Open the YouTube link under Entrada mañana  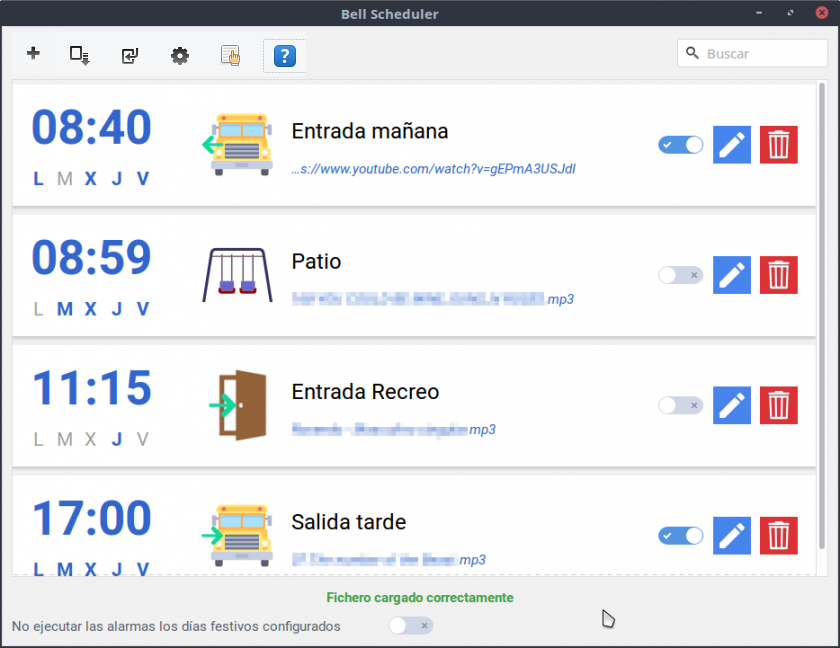pyautogui.click(x=433, y=169)
